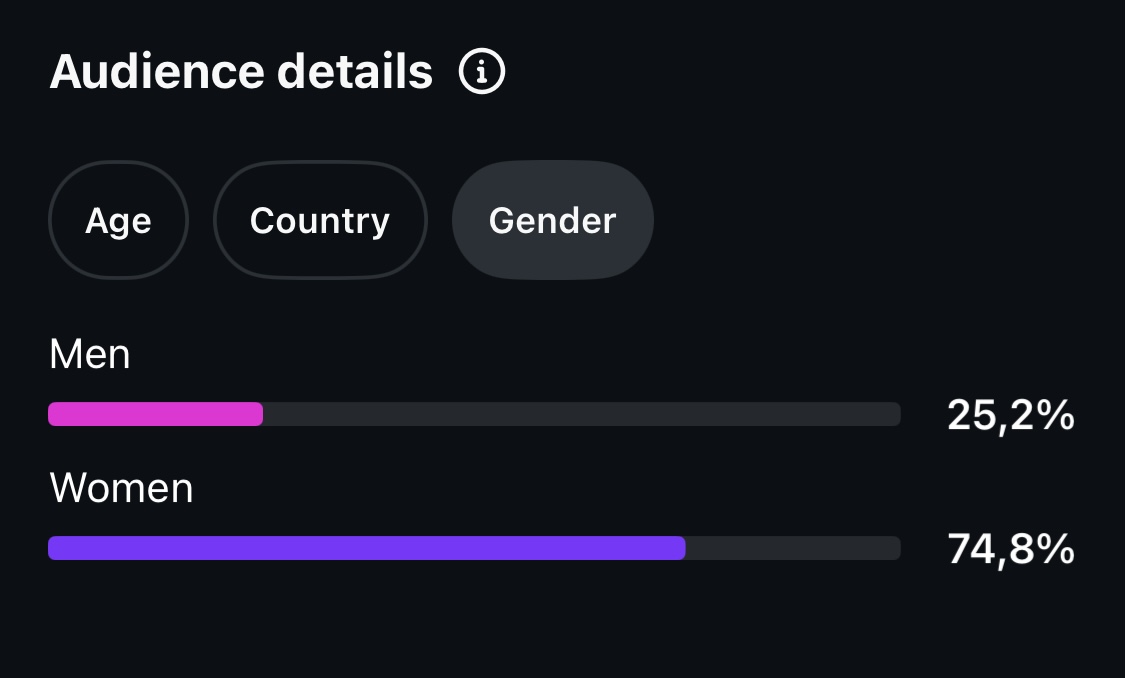The width and height of the screenshot is (1125, 678).
Task: Show audience breakdown by Age
Action: tap(118, 220)
